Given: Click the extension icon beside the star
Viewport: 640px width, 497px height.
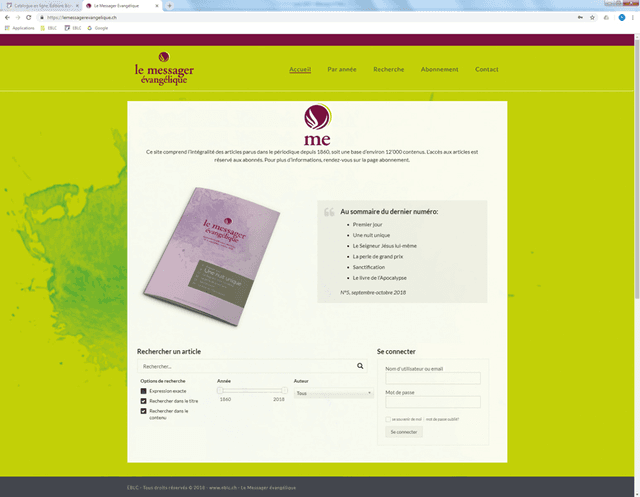Looking at the screenshot, I should click(x=606, y=18).
